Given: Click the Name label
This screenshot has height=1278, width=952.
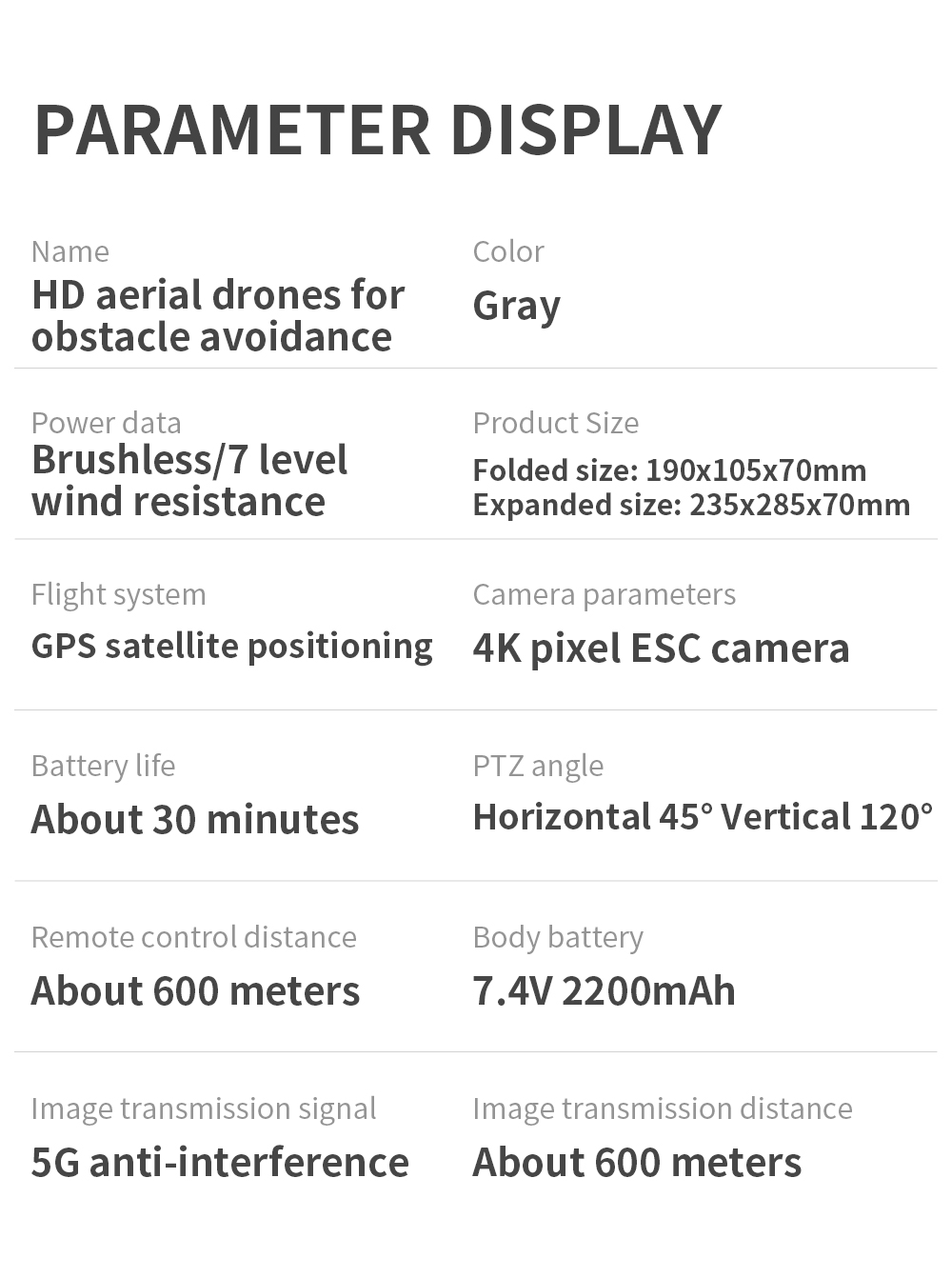Looking at the screenshot, I should 70,251.
